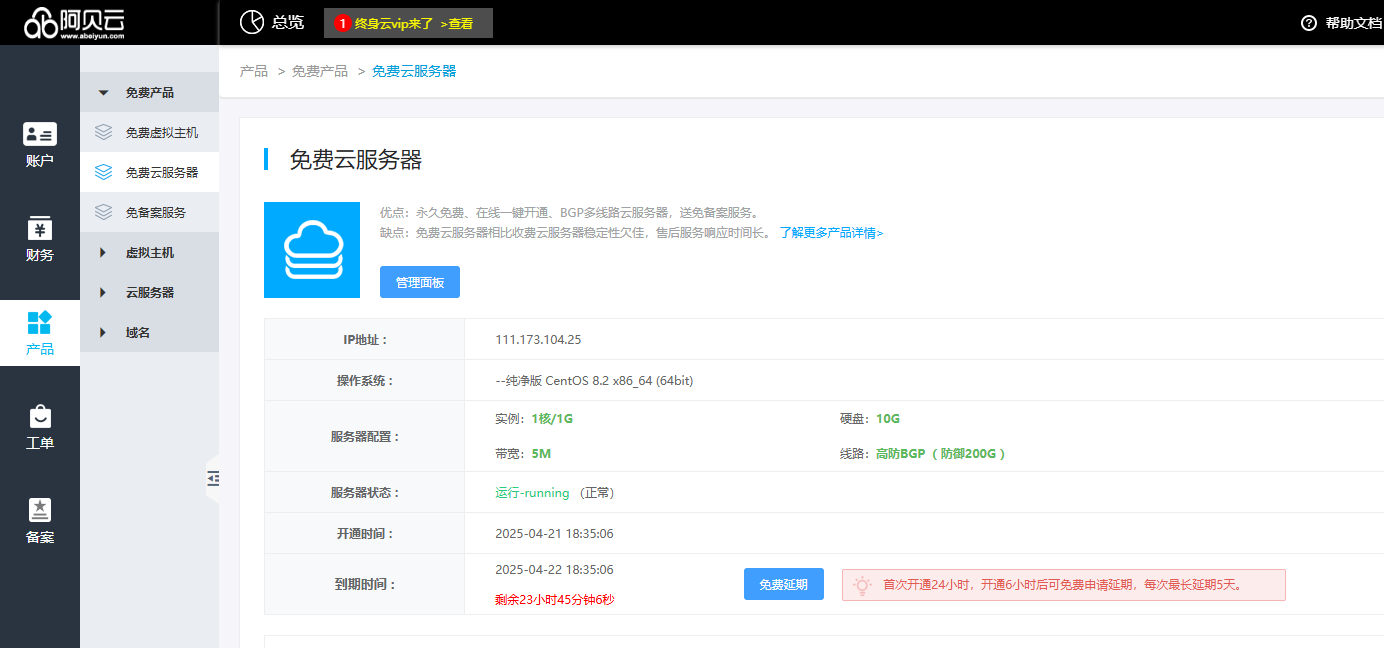
Task: Click 产品 in the breadcrumb
Action: 254,71
